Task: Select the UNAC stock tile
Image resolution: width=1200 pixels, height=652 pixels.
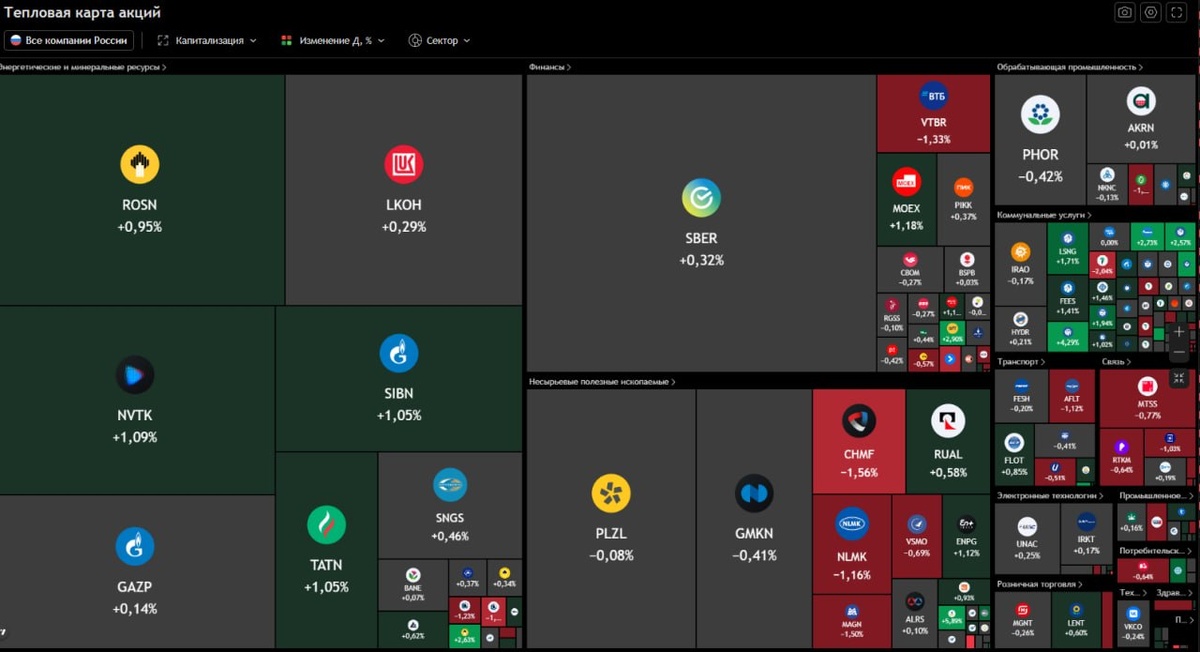Action: pyautogui.click(x=1027, y=538)
